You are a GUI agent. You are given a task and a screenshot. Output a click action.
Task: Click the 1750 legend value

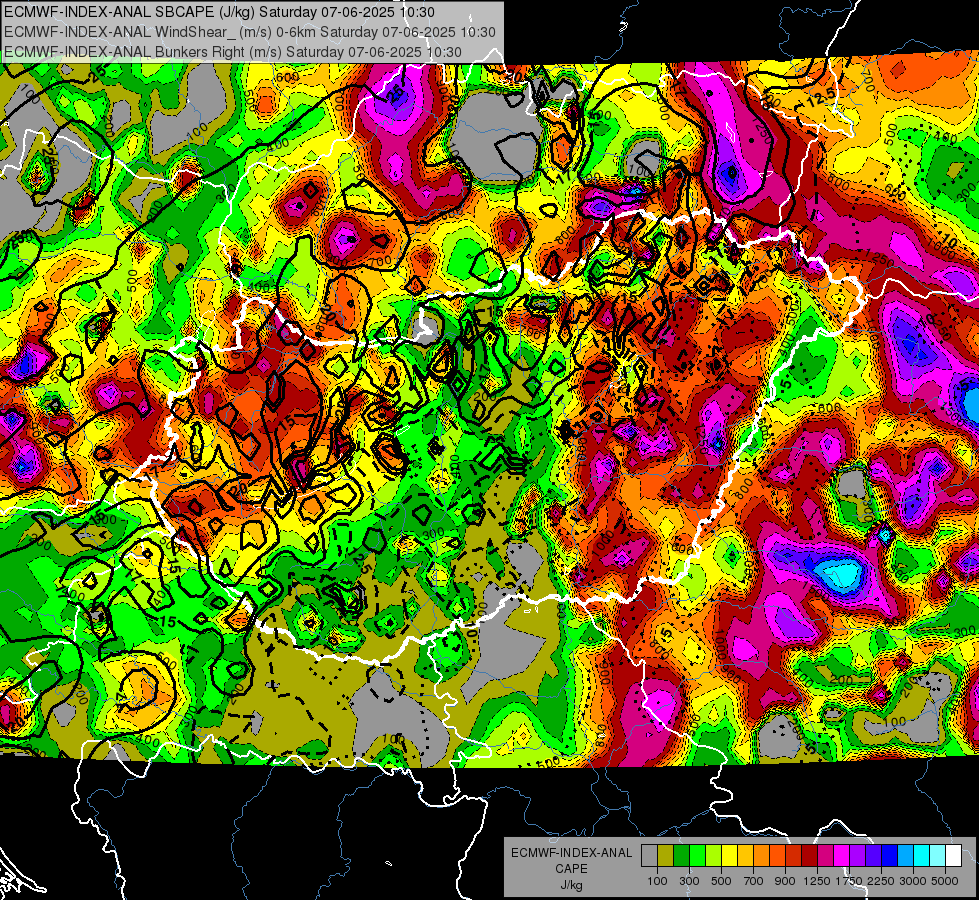pos(849,881)
